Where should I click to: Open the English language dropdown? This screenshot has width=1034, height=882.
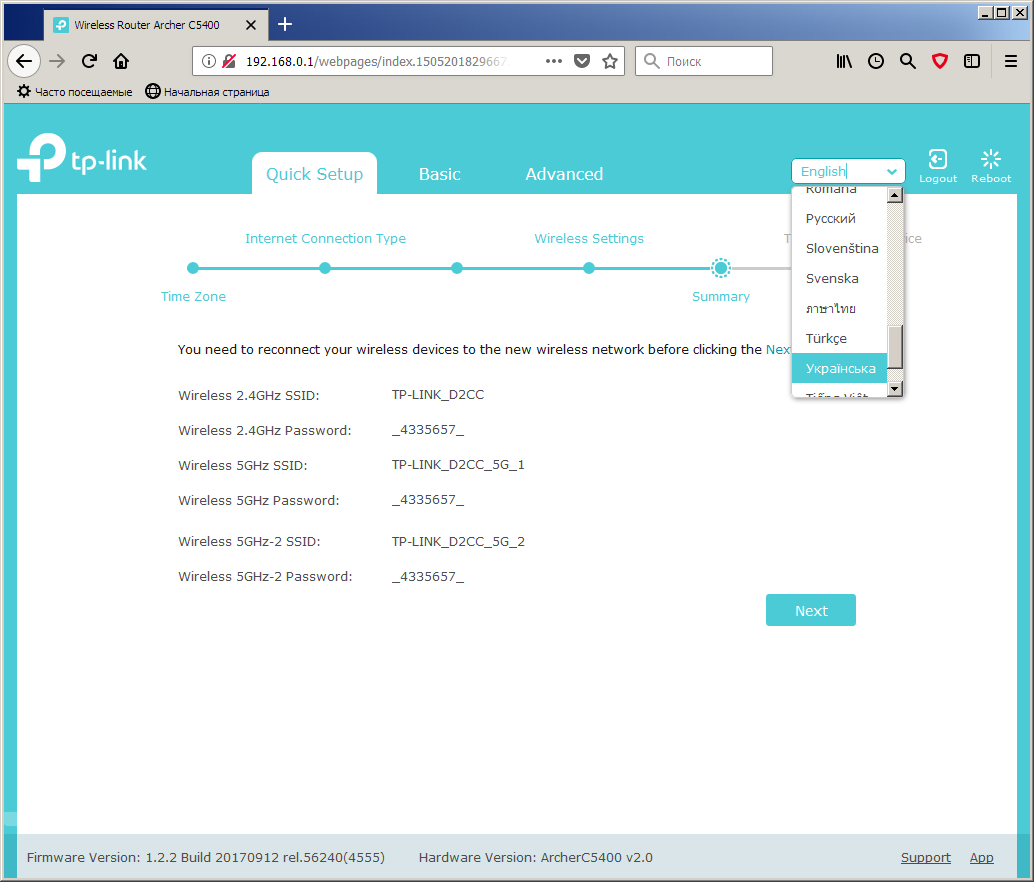point(847,171)
